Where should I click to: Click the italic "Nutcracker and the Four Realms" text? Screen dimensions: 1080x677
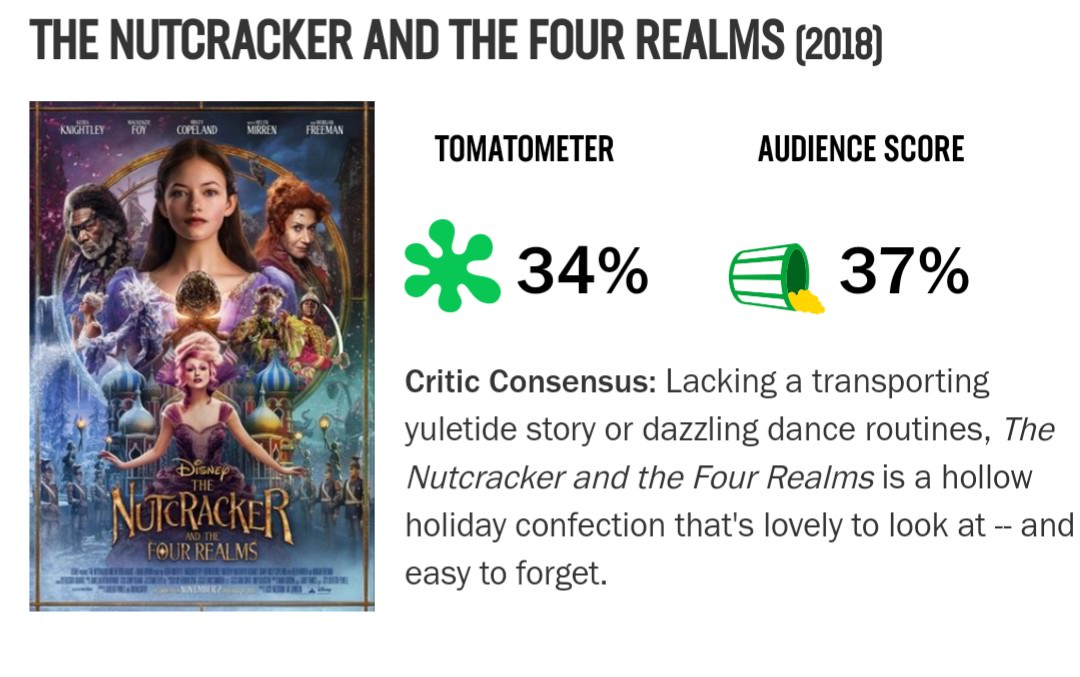click(640, 478)
